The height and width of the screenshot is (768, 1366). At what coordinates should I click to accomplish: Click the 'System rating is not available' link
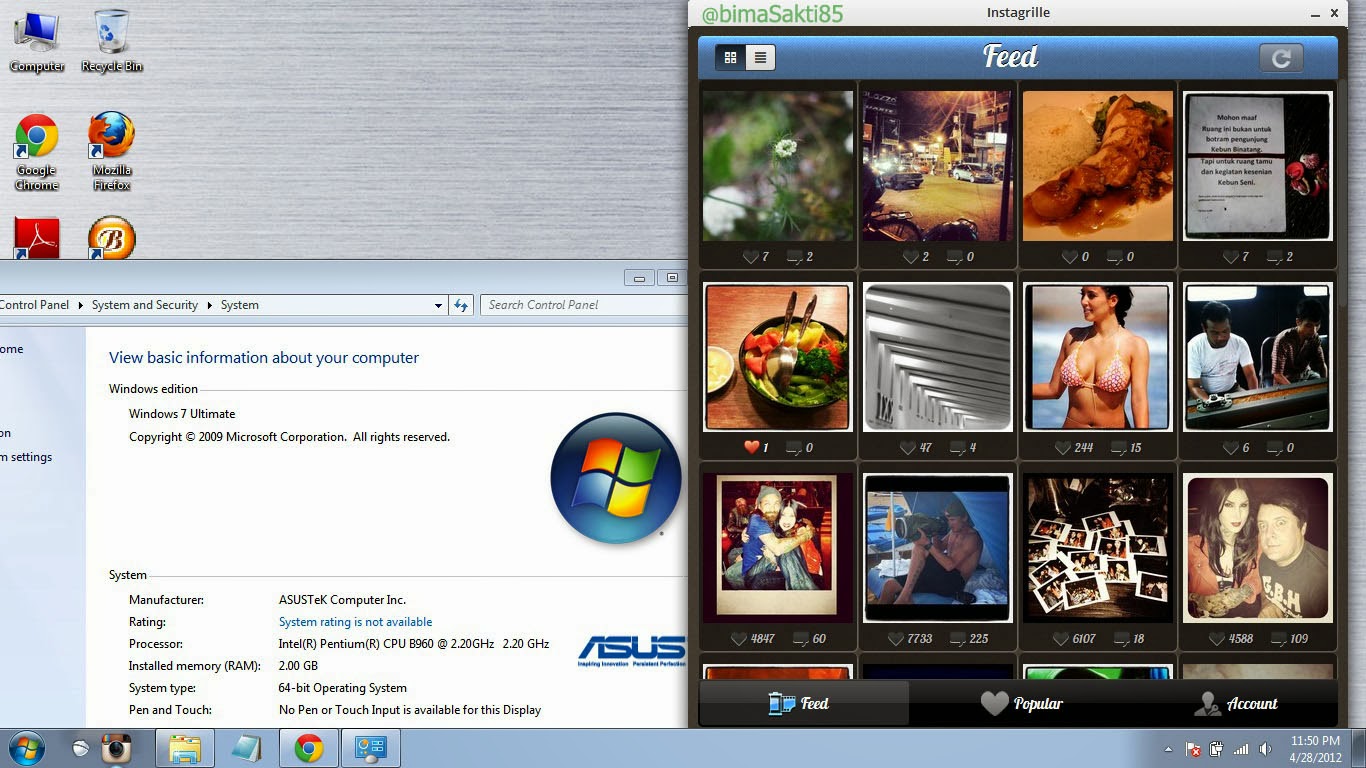tap(355, 622)
